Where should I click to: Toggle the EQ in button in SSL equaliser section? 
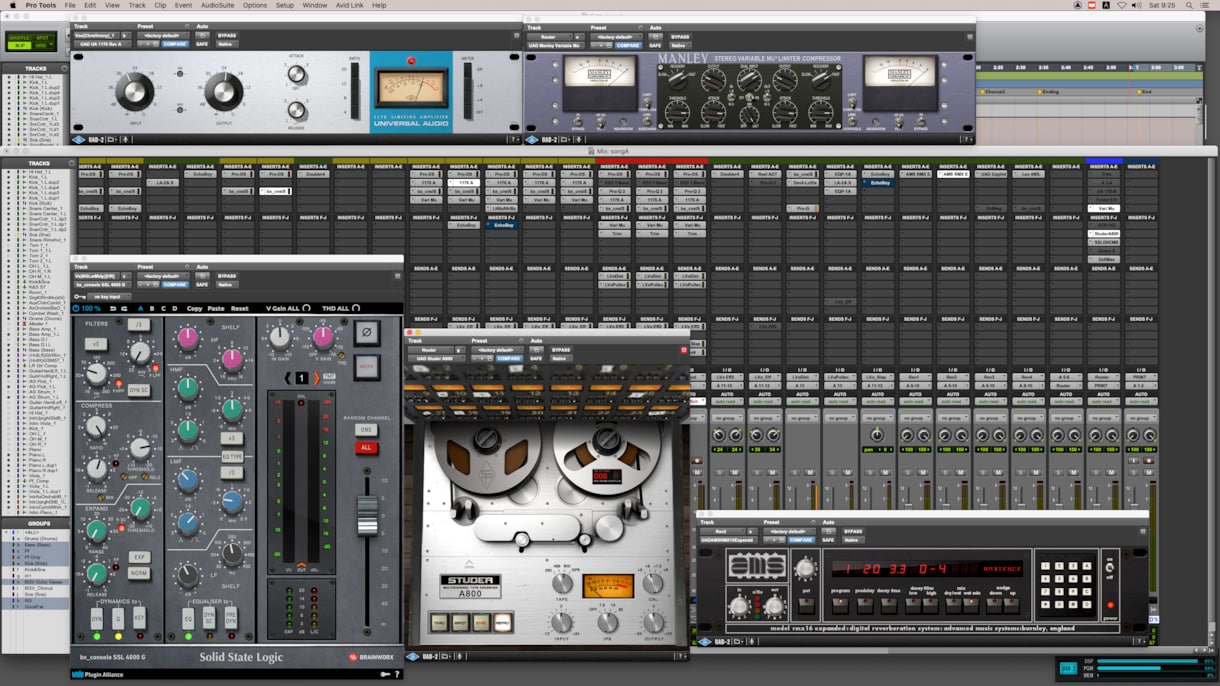click(x=188, y=619)
